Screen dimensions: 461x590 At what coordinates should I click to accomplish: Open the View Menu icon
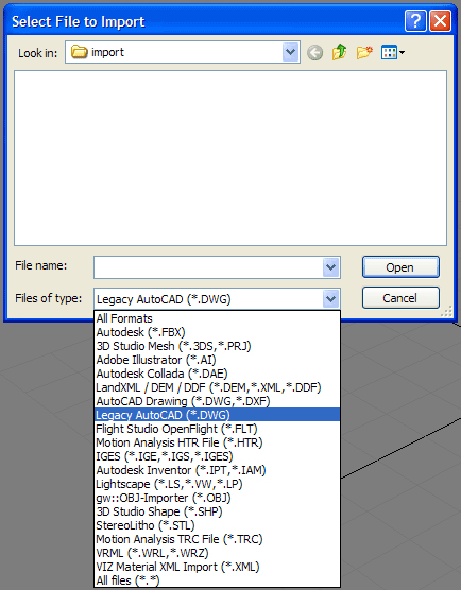tap(393, 52)
